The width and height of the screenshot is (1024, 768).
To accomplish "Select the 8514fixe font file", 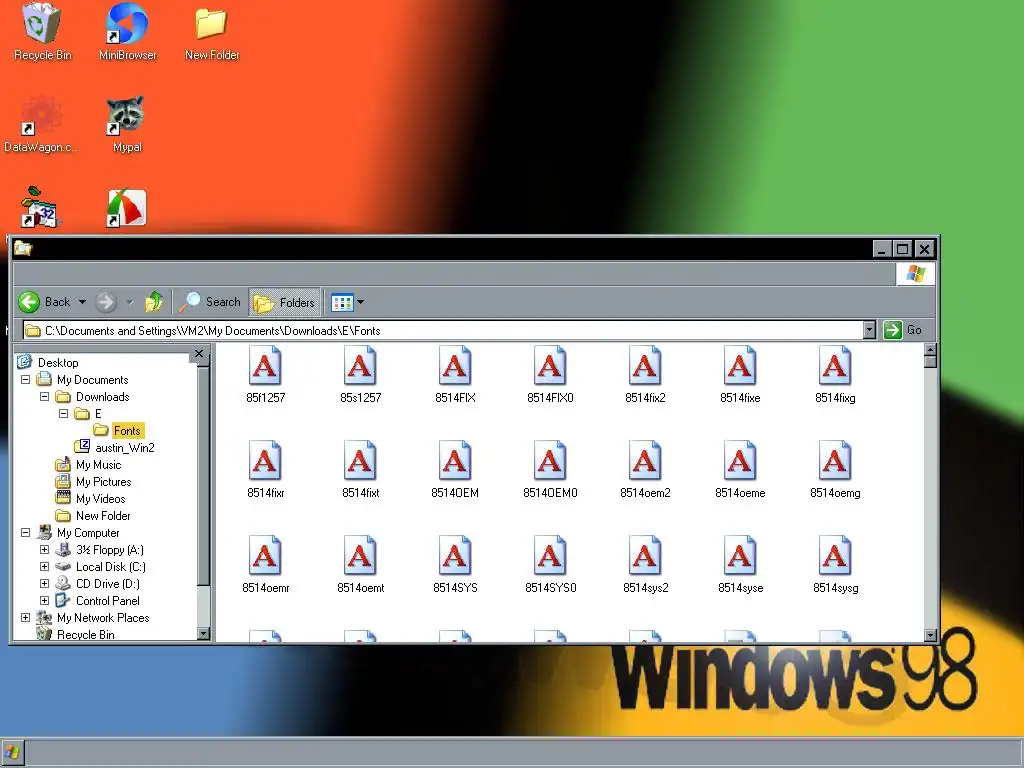I will pos(740,374).
